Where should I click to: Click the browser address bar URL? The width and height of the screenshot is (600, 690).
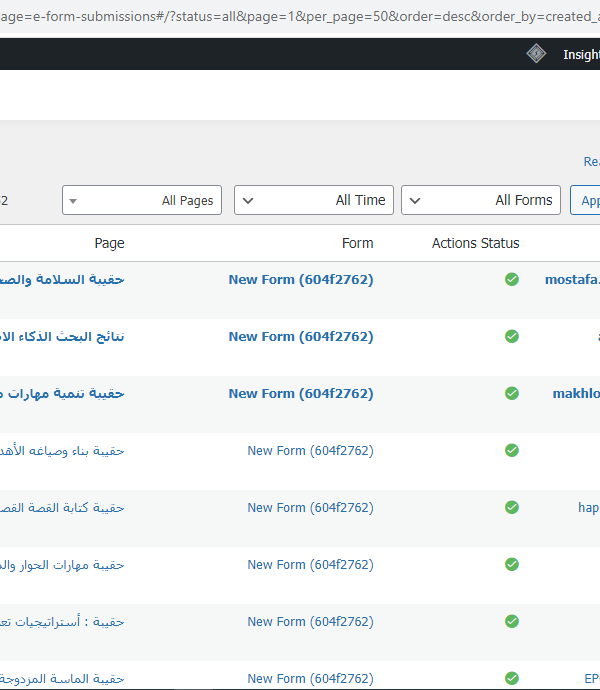[x=300, y=16]
